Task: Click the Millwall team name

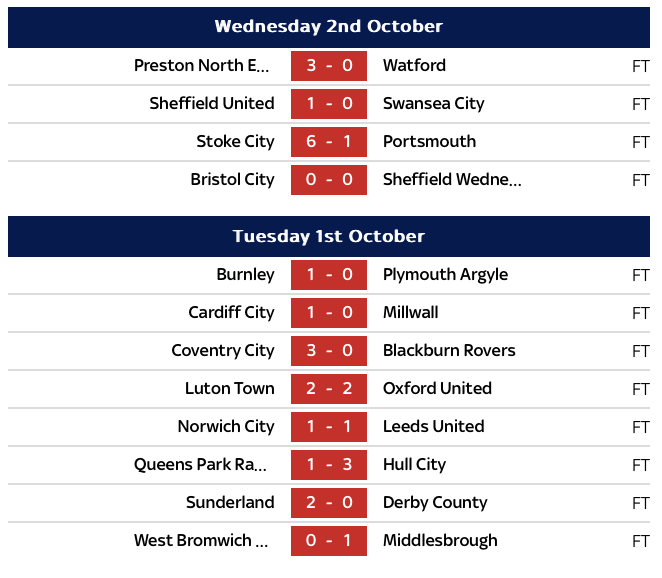Action: pyautogui.click(x=410, y=313)
